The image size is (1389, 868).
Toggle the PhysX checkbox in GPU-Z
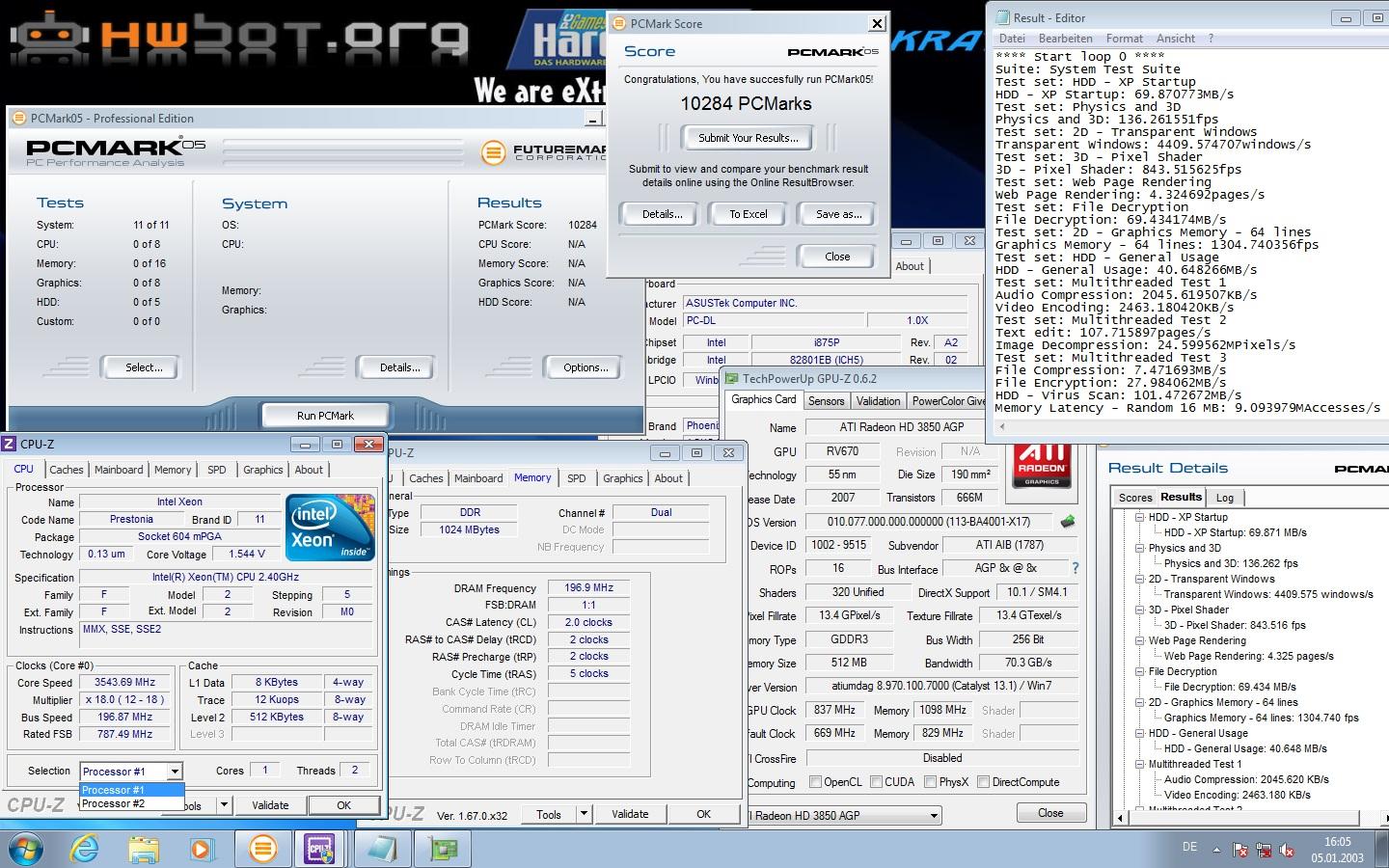click(x=930, y=782)
